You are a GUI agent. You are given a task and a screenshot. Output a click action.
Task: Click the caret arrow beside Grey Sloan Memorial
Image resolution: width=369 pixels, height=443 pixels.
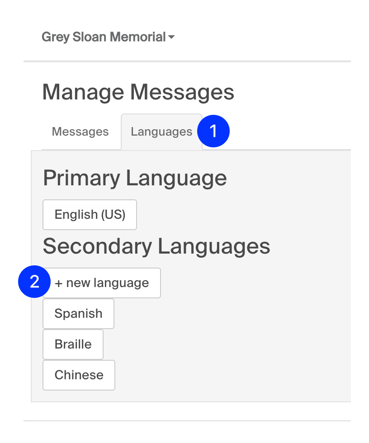tap(171, 37)
